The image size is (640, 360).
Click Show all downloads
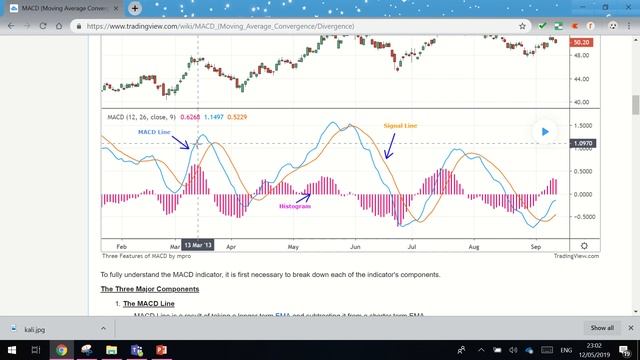[602, 328]
